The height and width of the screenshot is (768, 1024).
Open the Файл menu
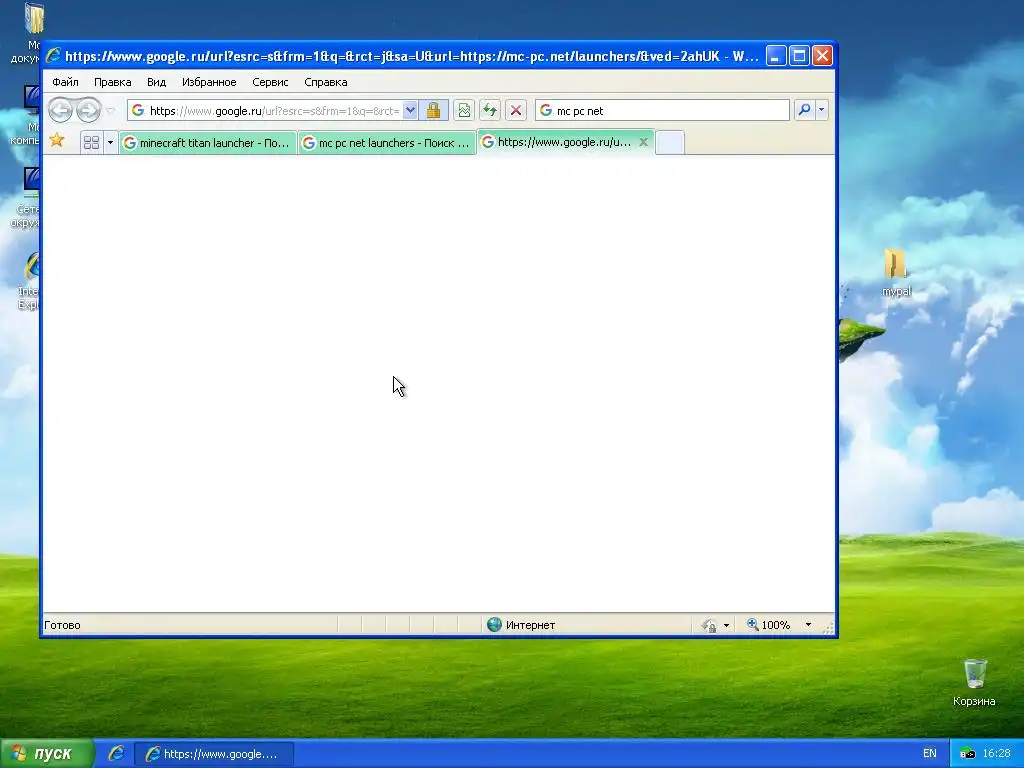(x=65, y=82)
